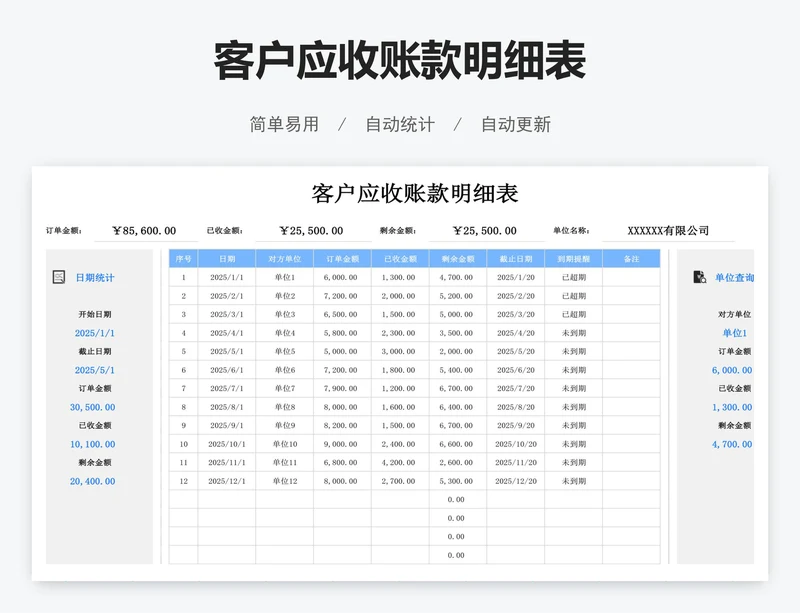The width and height of the screenshot is (800, 613).
Task: Select the 到期提醒 column header
Action: [x=573, y=259]
